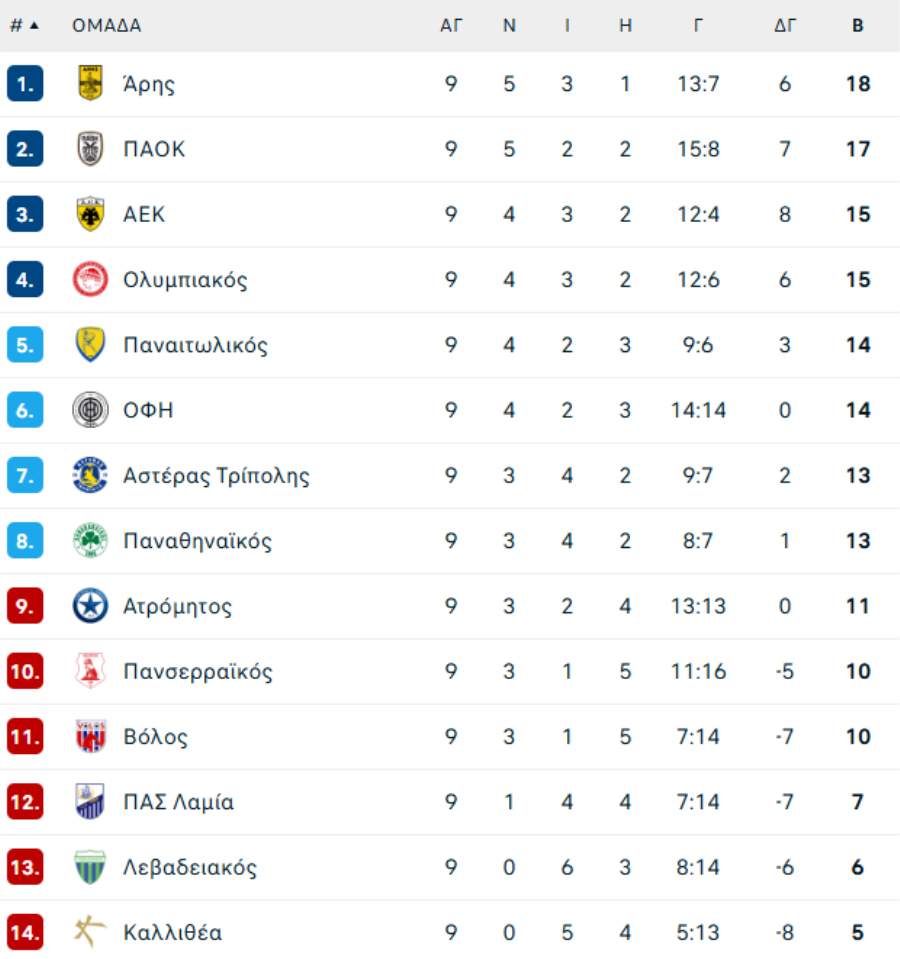This screenshot has width=900, height=959.
Task: Click the ΟΜΑΔΑ column header
Action: click(107, 26)
